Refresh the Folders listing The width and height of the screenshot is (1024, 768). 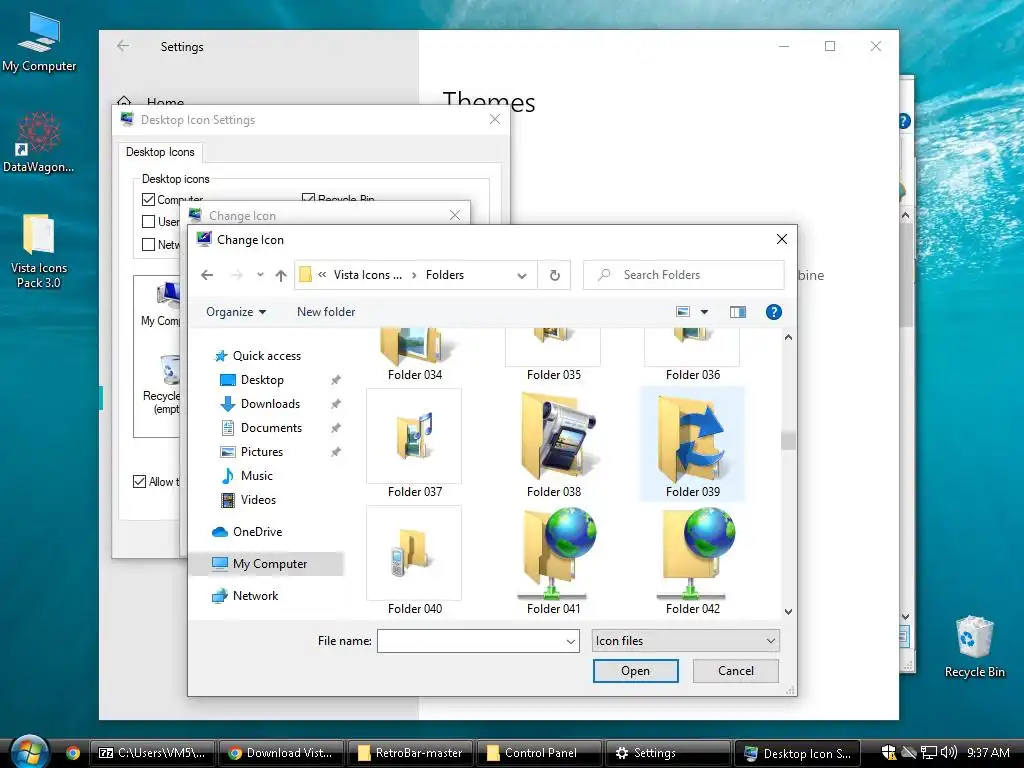click(x=554, y=275)
